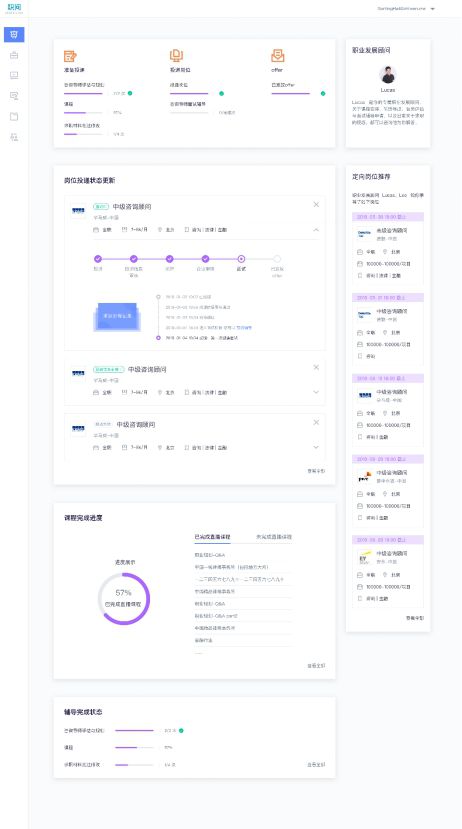Open the highlighted home icon in the sidebar

[x=14, y=35]
